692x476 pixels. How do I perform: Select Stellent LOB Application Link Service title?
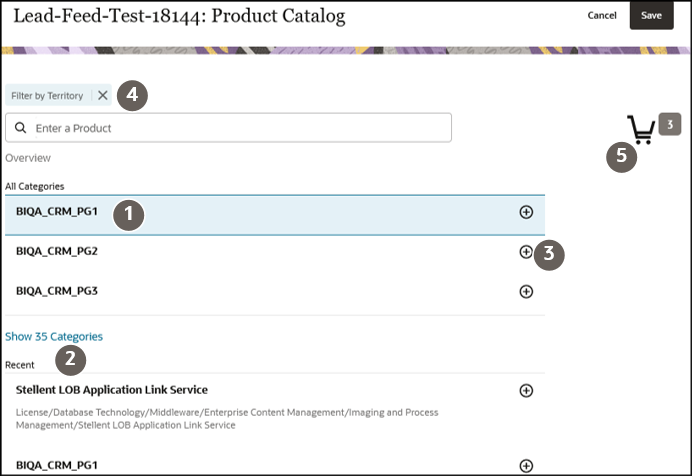pos(112,389)
